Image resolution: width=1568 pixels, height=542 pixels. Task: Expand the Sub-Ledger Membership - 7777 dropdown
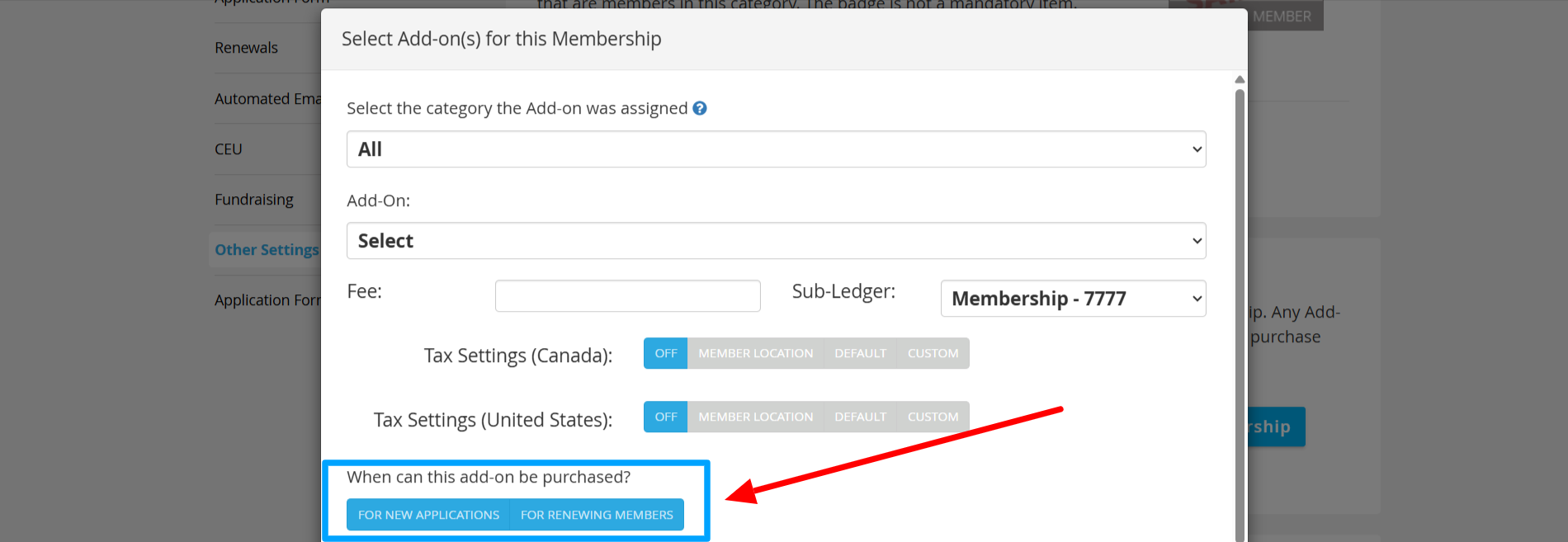1073,299
